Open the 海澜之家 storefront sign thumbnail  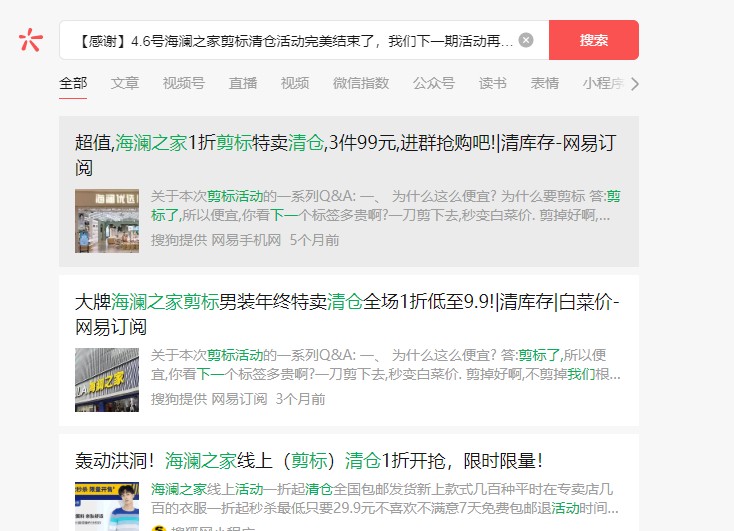107,380
